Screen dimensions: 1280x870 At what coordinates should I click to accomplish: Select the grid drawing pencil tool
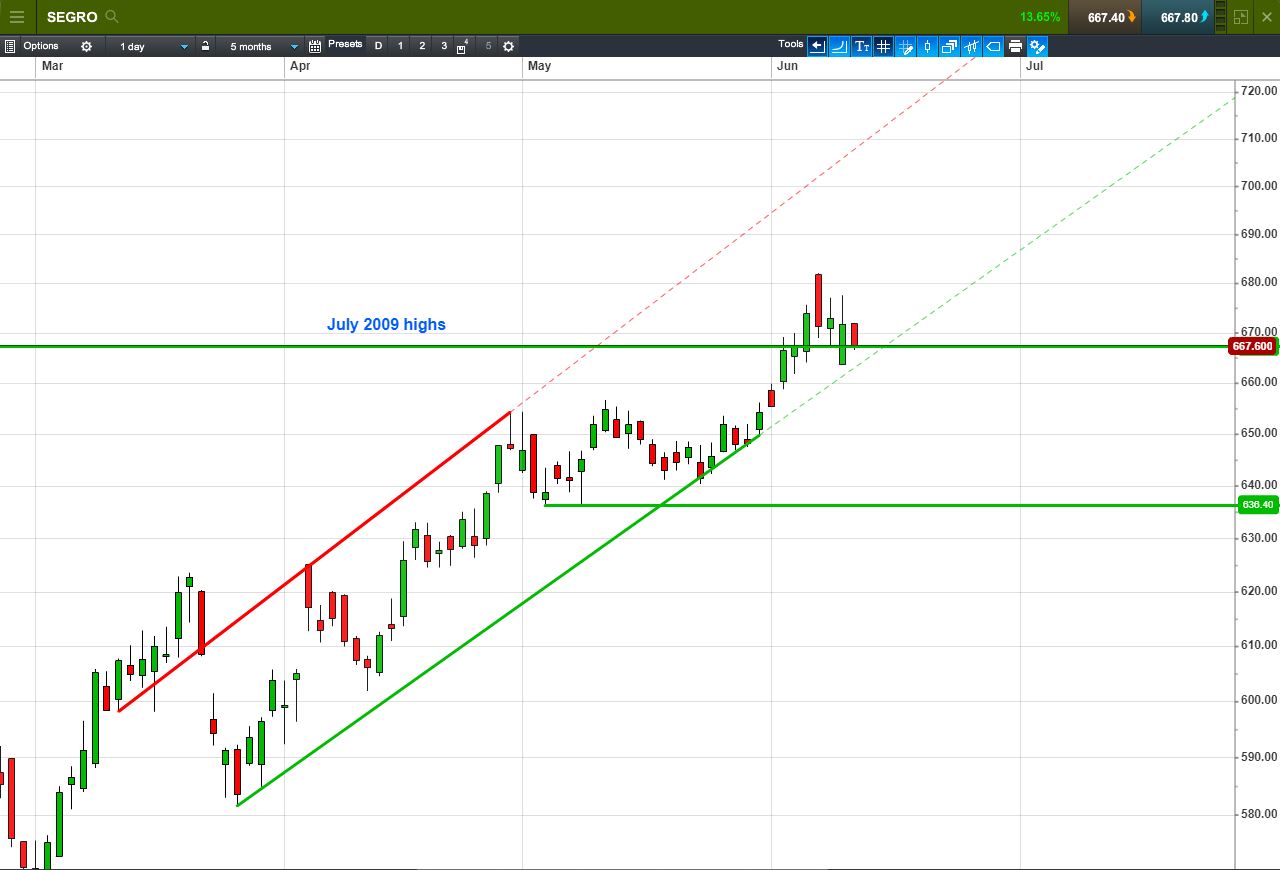click(x=905, y=46)
